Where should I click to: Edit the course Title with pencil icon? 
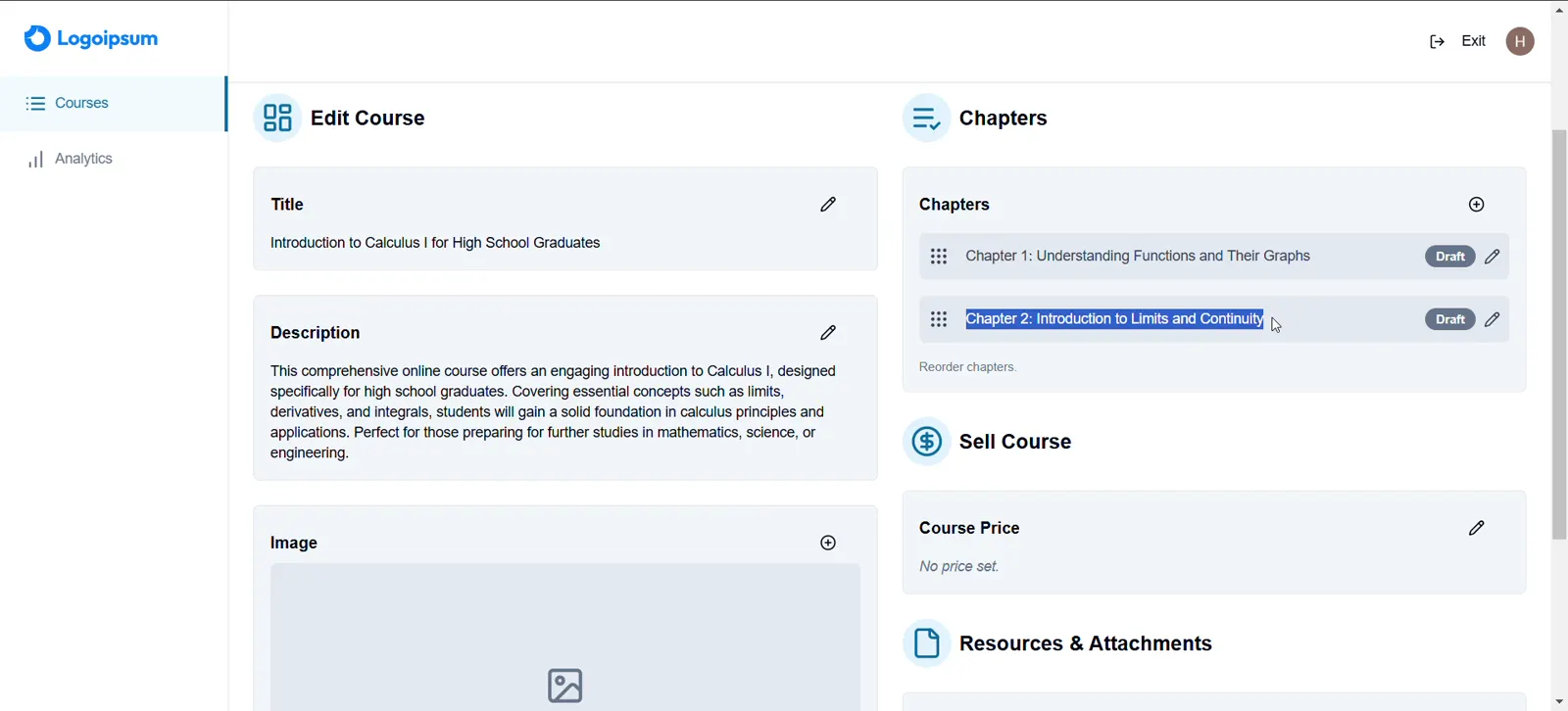click(x=828, y=204)
